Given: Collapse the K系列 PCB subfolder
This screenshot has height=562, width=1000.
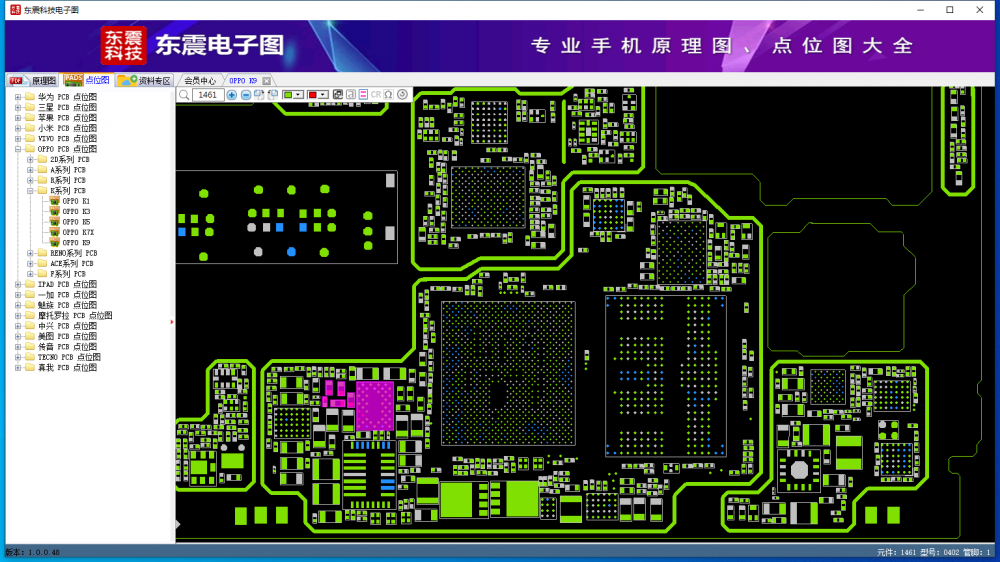Looking at the screenshot, I should pos(30,191).
